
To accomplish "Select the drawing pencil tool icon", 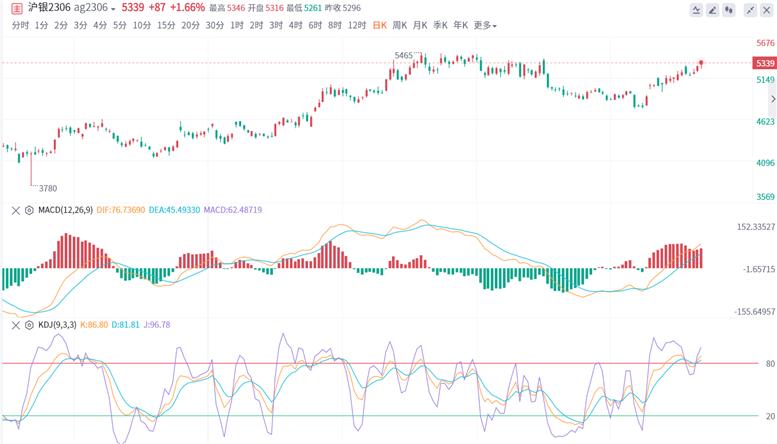I will coord(713,10).
